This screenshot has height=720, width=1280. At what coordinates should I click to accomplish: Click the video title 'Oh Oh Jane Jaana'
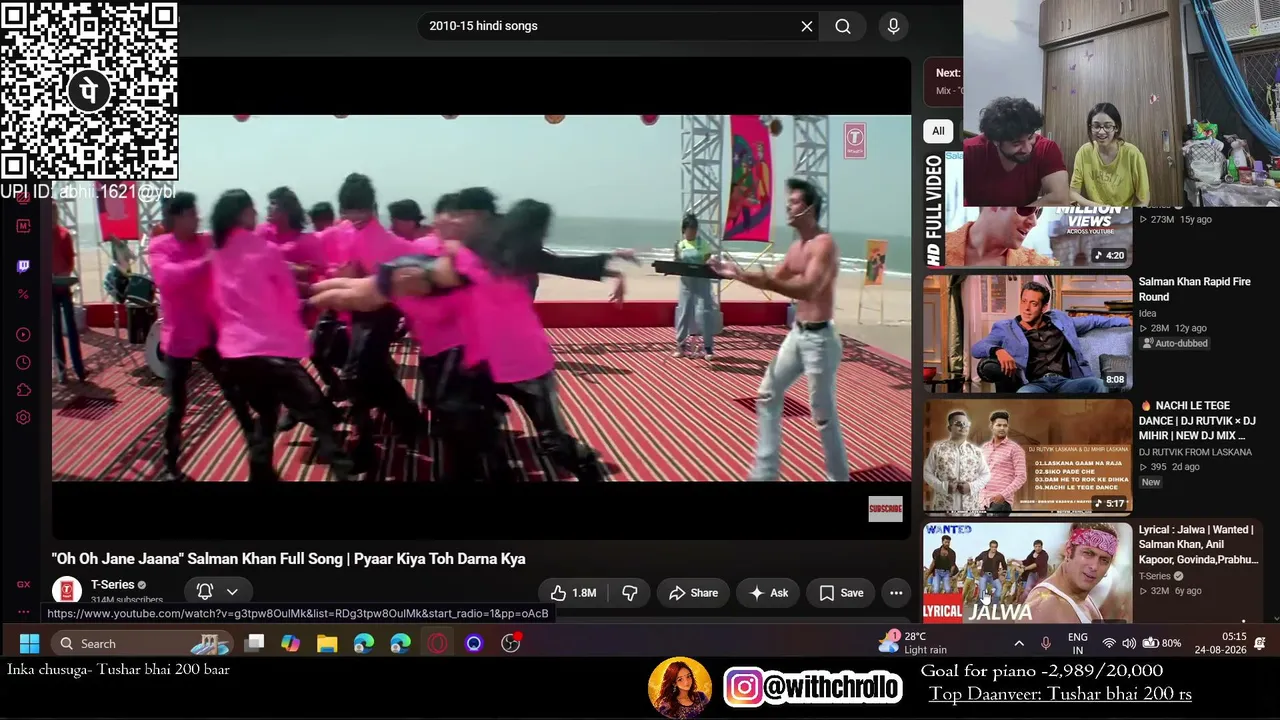[289, 559]
